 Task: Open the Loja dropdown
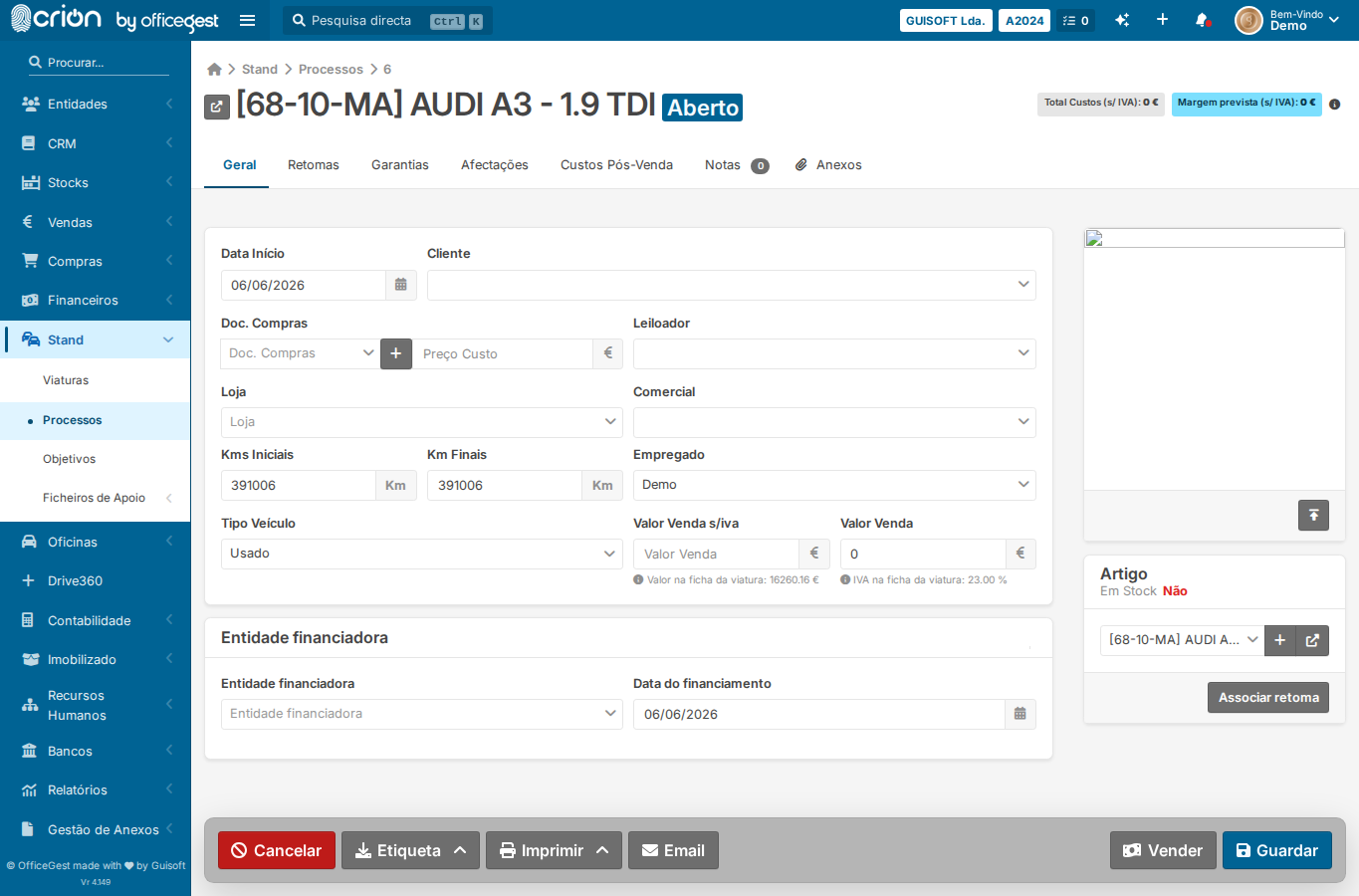coord(422,422)
